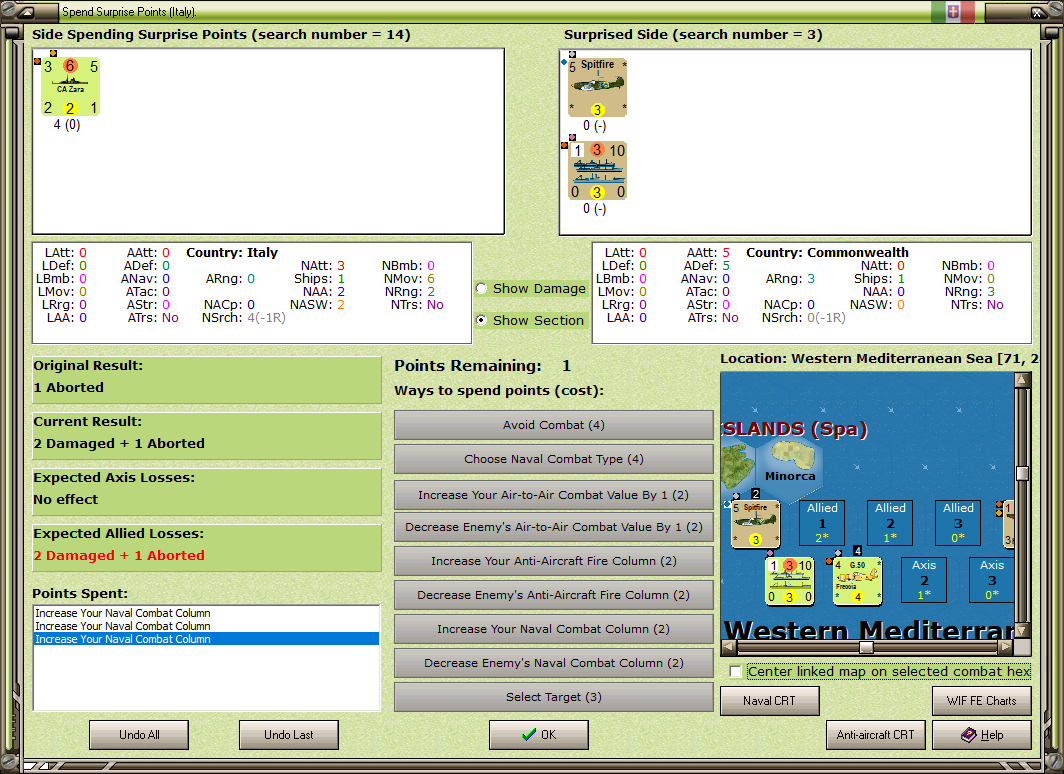This screenshot has width=1064, height=774.
Task: Click Avoid Combat (4) button
Action: pos(554,425)
